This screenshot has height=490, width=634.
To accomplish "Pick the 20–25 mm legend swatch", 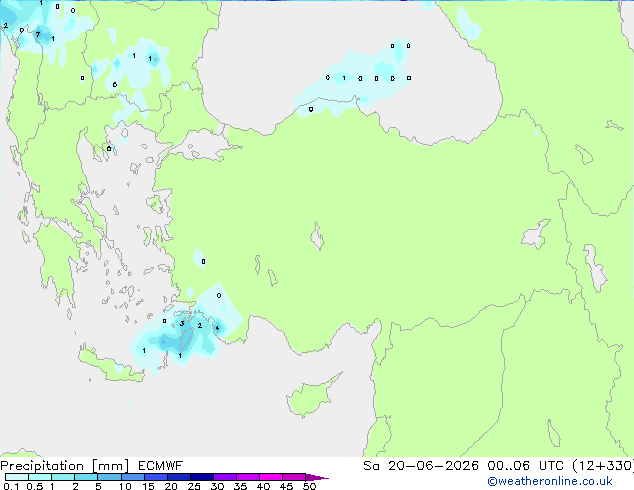I will [179, 477].
